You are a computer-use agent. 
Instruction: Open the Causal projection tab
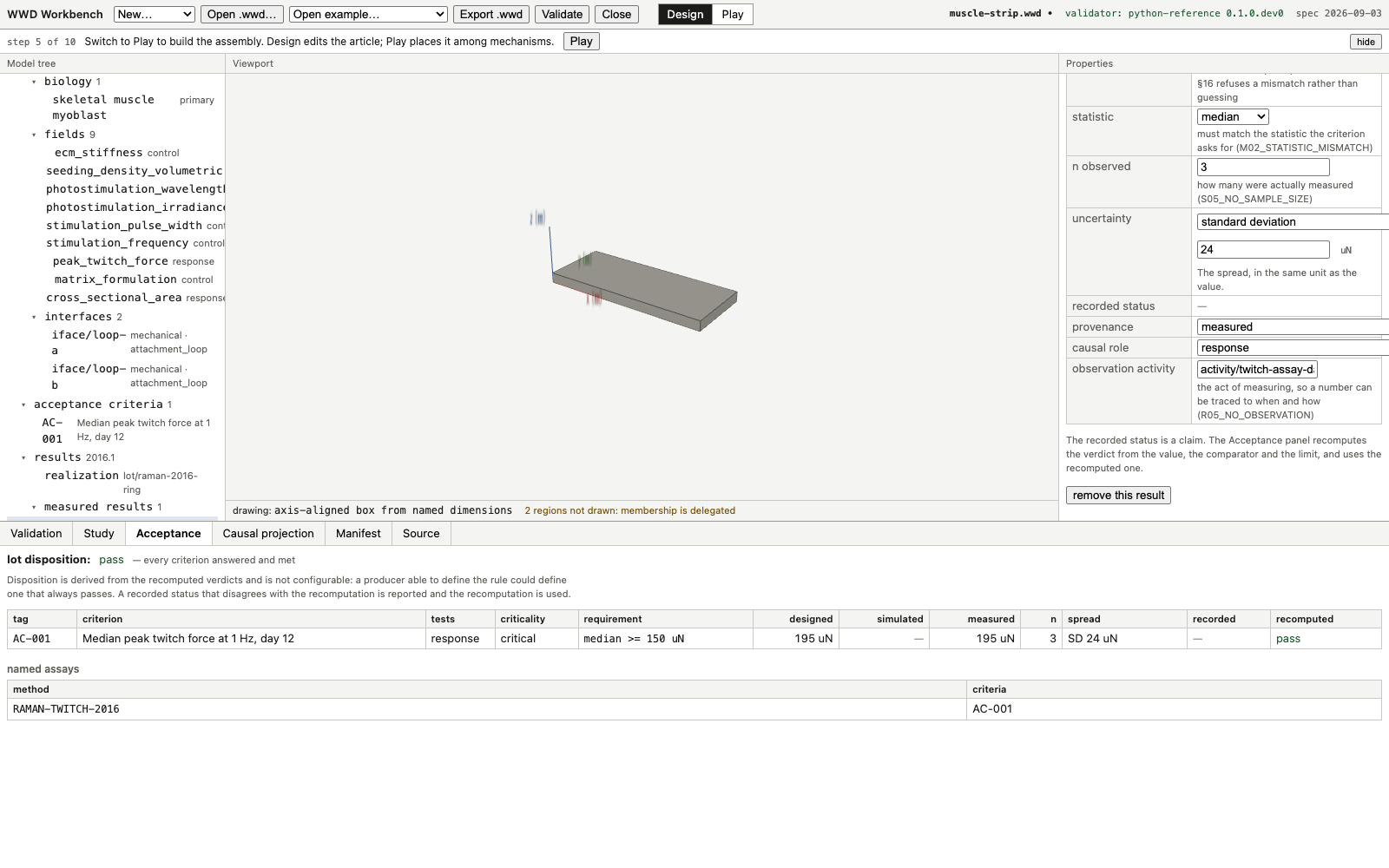point(268,533)
